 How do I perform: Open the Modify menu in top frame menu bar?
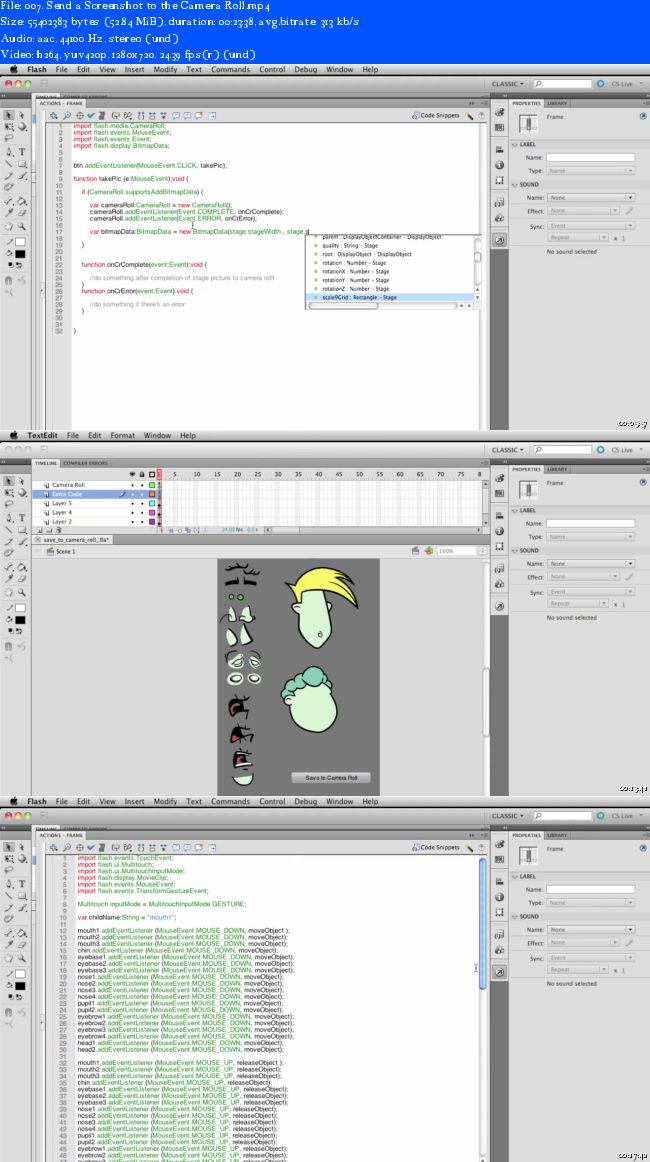pyautogui.click(x=165, y=70)
